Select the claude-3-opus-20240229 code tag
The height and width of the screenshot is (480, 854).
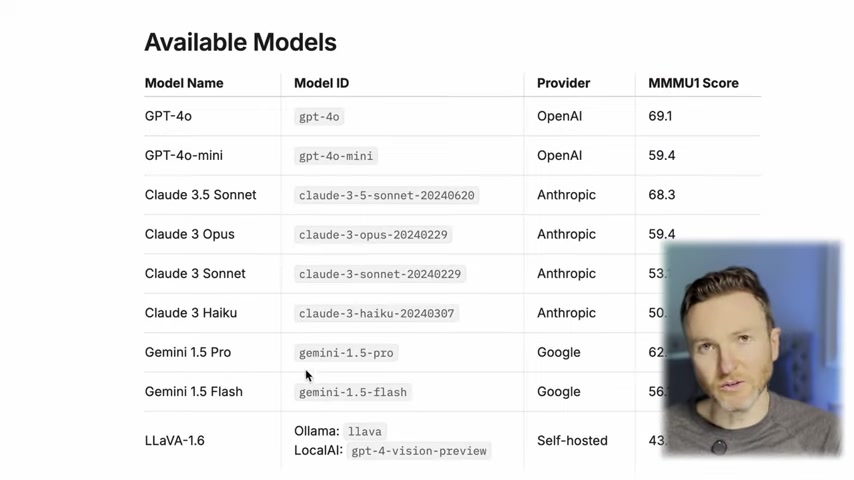click(373, 234)
